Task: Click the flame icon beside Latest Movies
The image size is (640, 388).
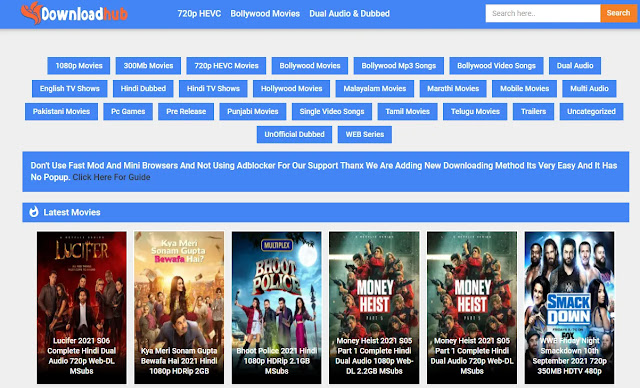Action: click(34, 212)
